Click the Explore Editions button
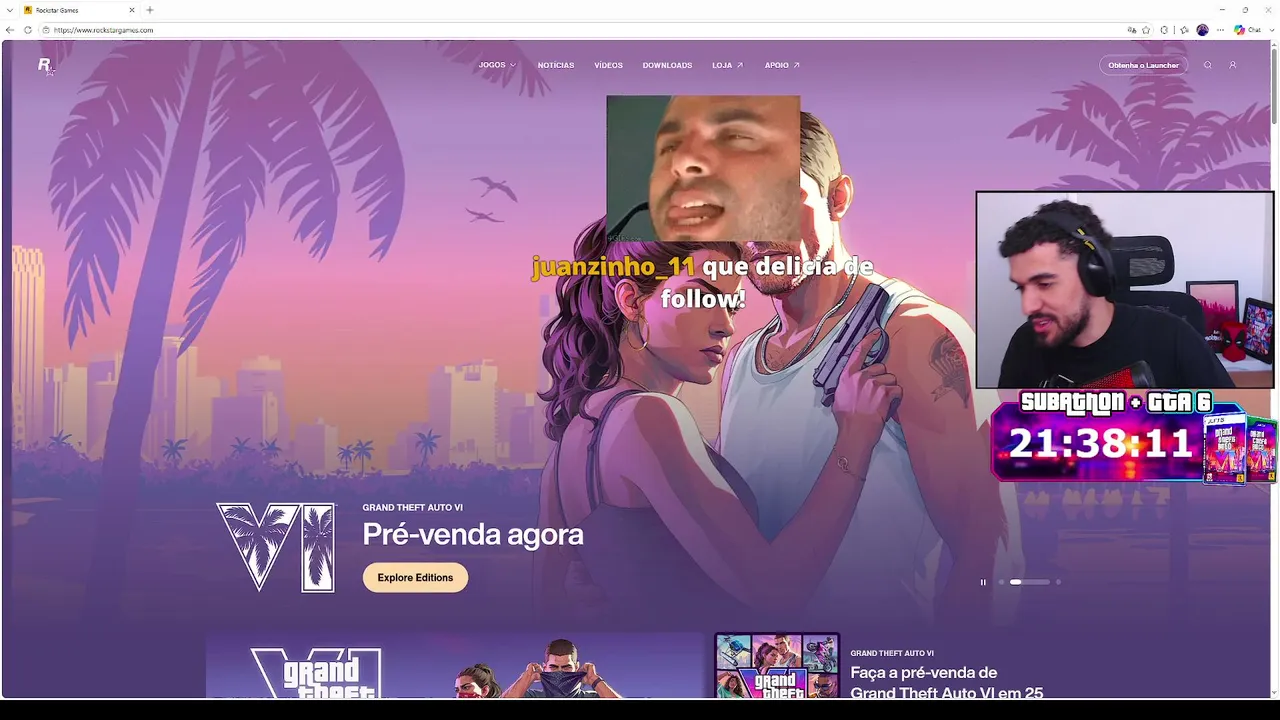1280x720 pixels. point(415,578)
